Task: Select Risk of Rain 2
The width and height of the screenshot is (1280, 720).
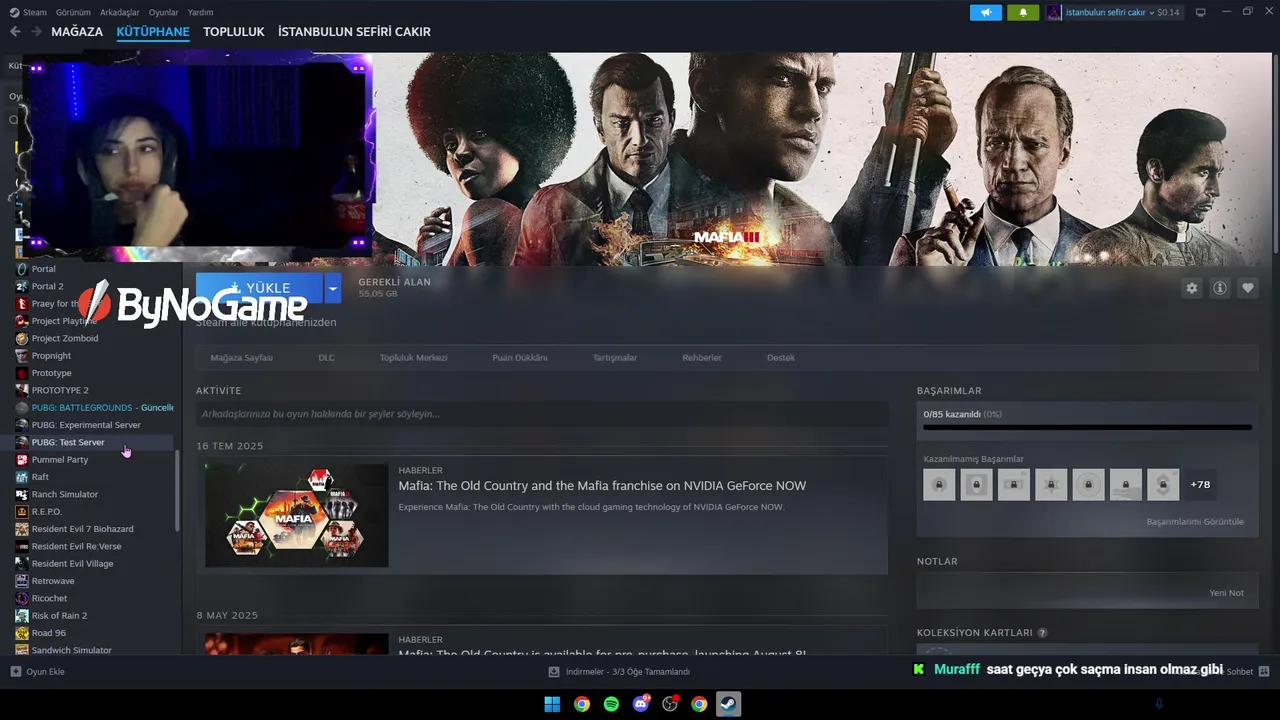Action: pyautogui.click(x=59, y=616)
